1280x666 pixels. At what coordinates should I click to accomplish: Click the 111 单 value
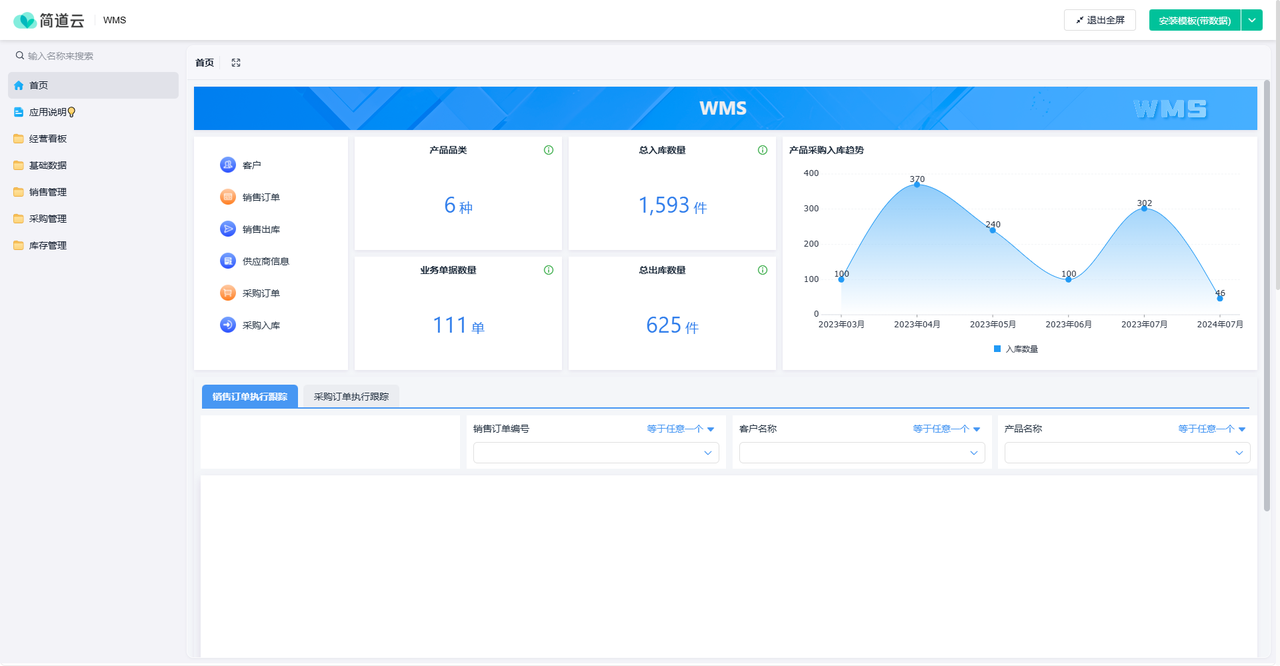[458, 325]
